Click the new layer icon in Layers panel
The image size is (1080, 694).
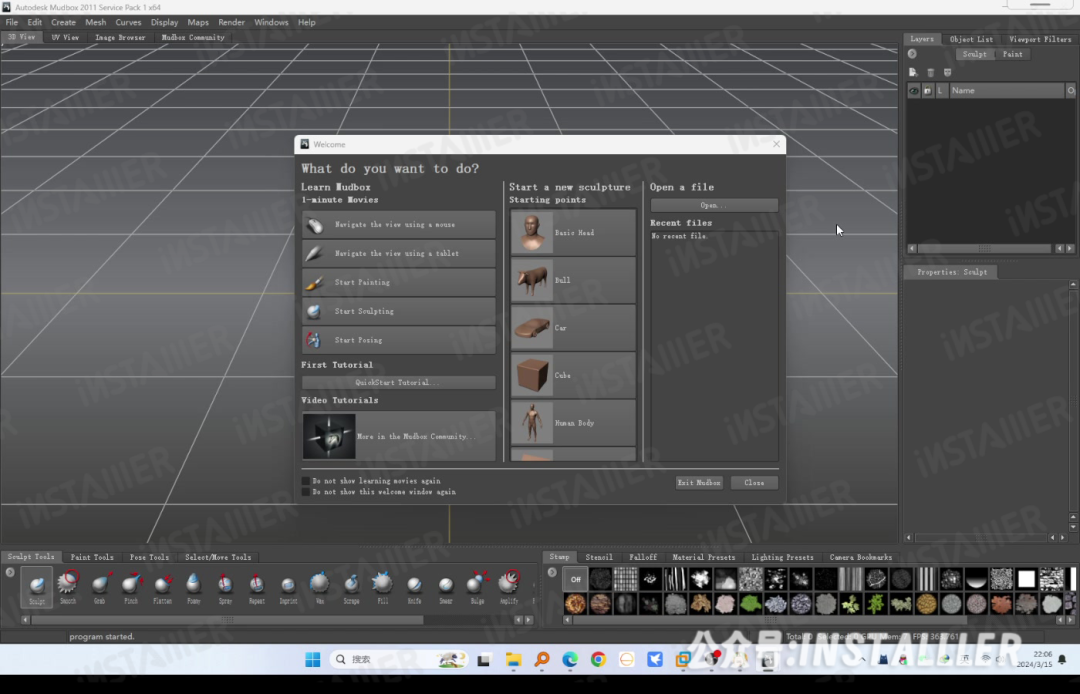pos(913,72)
